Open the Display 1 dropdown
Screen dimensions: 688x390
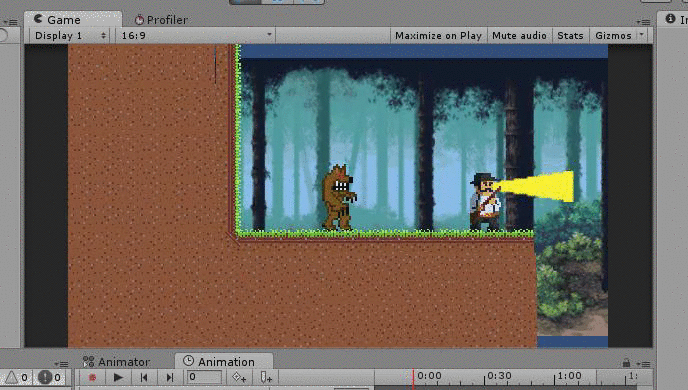point(70,36)
